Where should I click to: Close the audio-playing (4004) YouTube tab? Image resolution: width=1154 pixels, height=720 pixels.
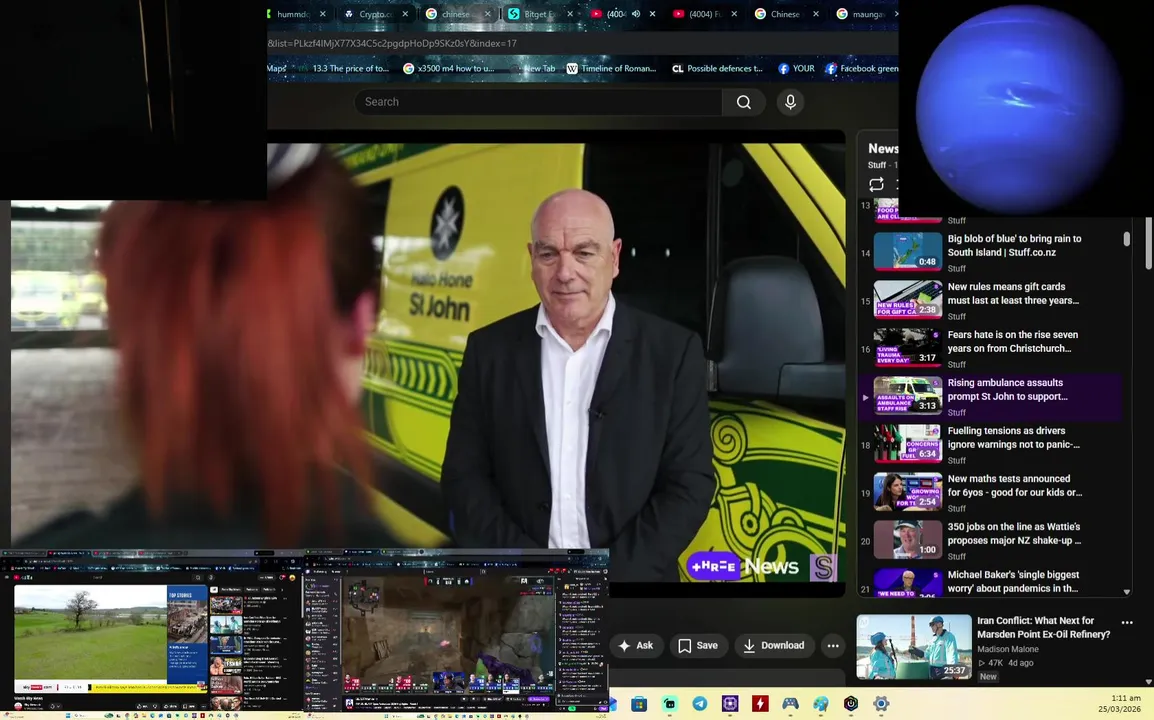652,14
